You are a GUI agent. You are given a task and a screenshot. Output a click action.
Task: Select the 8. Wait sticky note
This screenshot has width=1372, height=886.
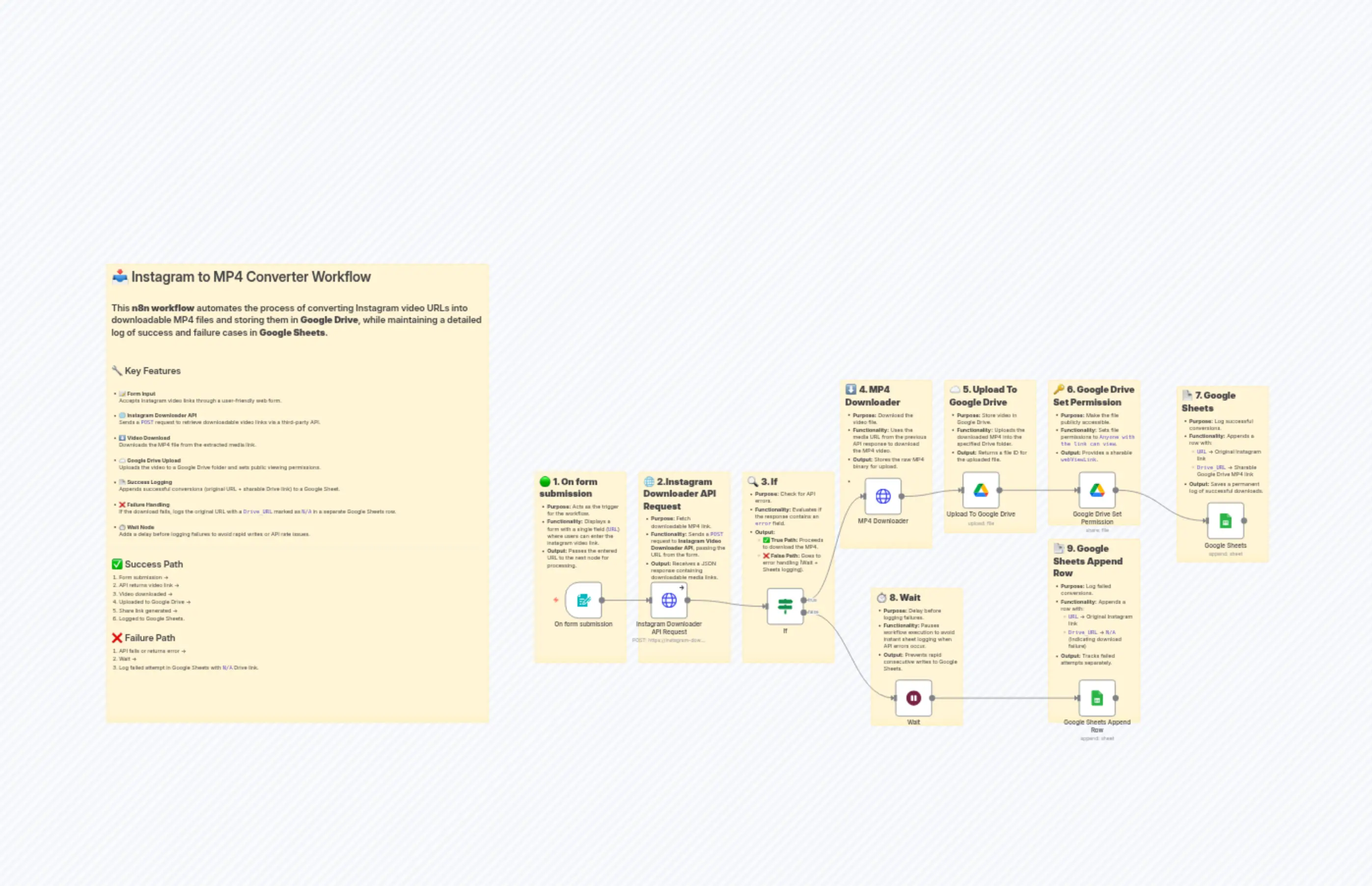904,598
